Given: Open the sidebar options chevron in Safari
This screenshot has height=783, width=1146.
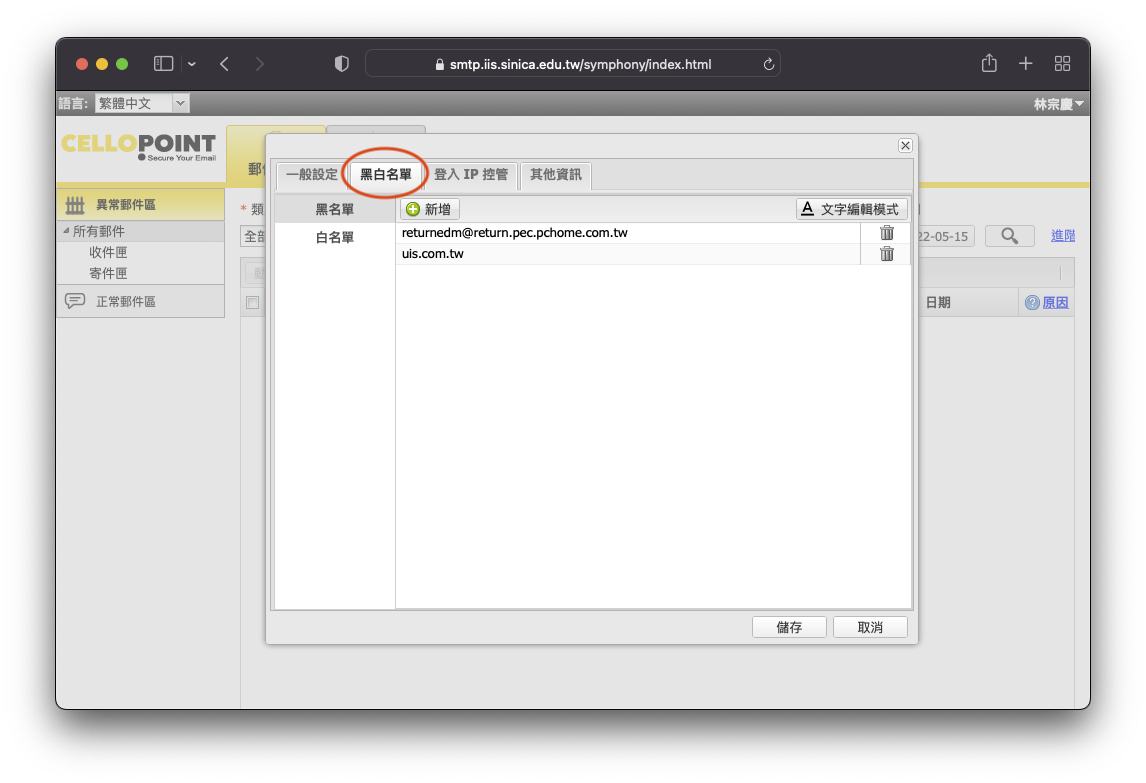Looking at the screenshot, I should point(191,64).
